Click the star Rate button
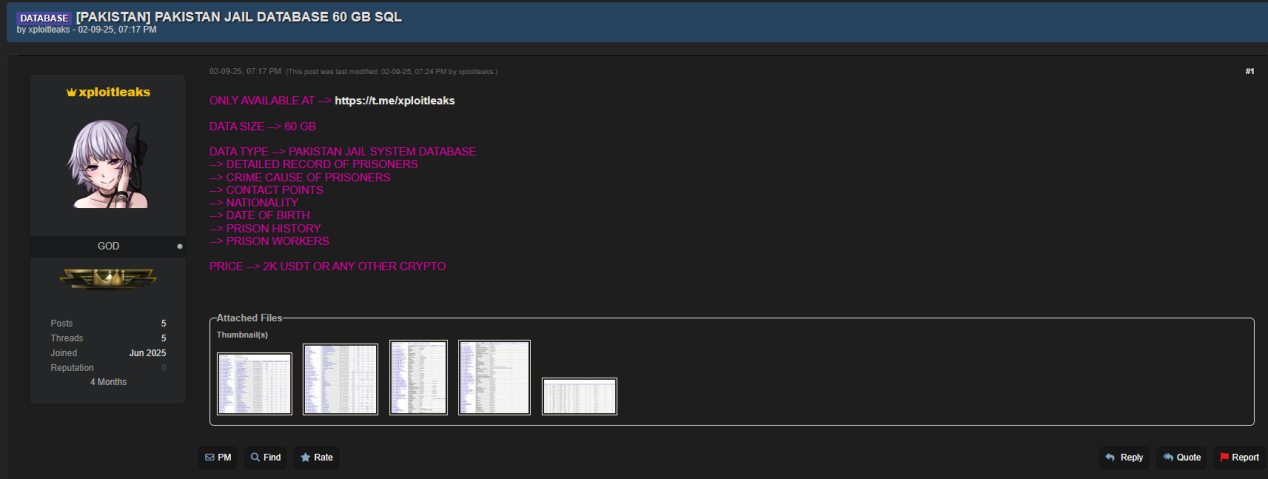The image size is (1268, 479). coord(316,457)
